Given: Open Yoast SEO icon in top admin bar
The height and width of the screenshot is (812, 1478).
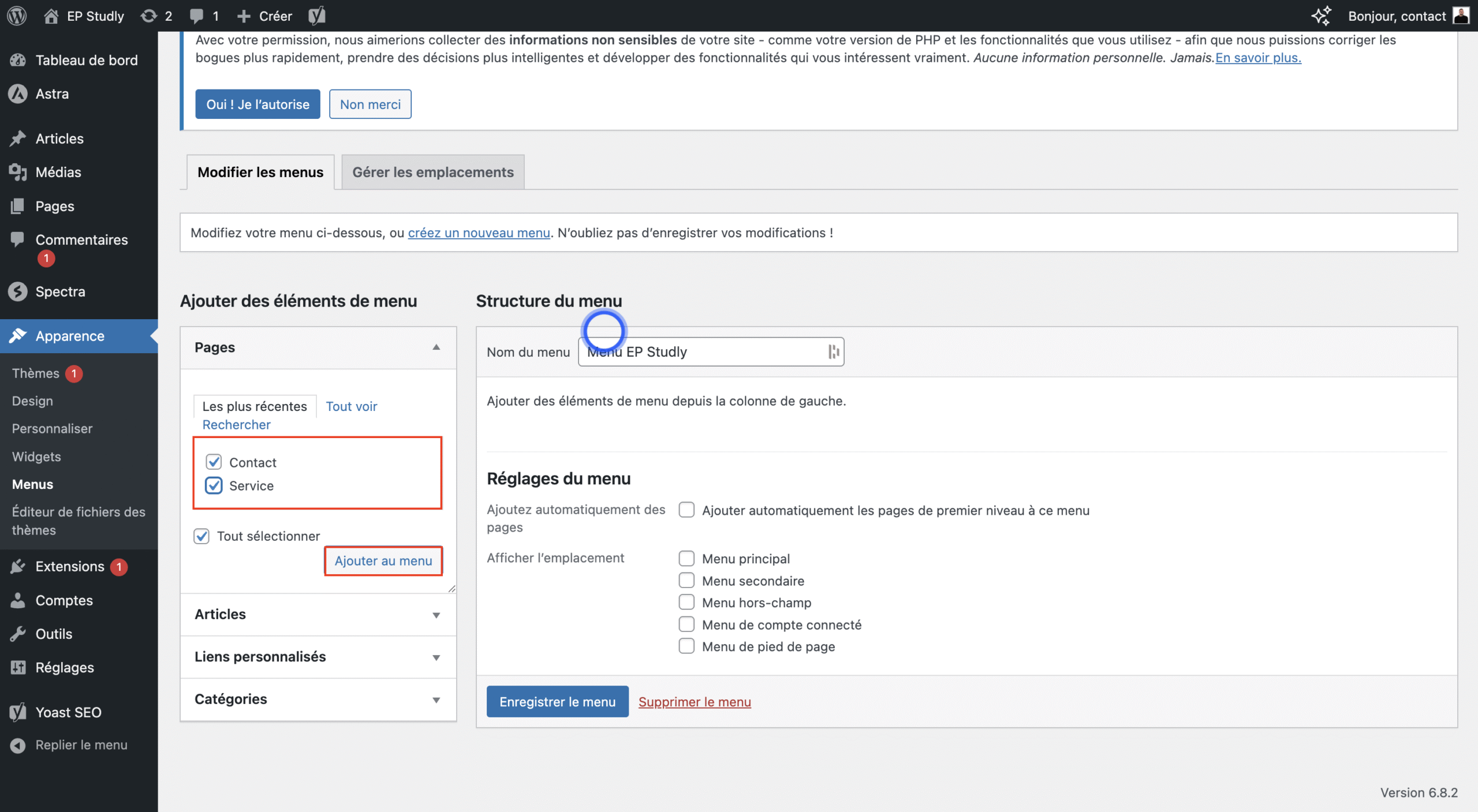Looking at the screenshot, I should pyautogui.click(x=317, y=16).
